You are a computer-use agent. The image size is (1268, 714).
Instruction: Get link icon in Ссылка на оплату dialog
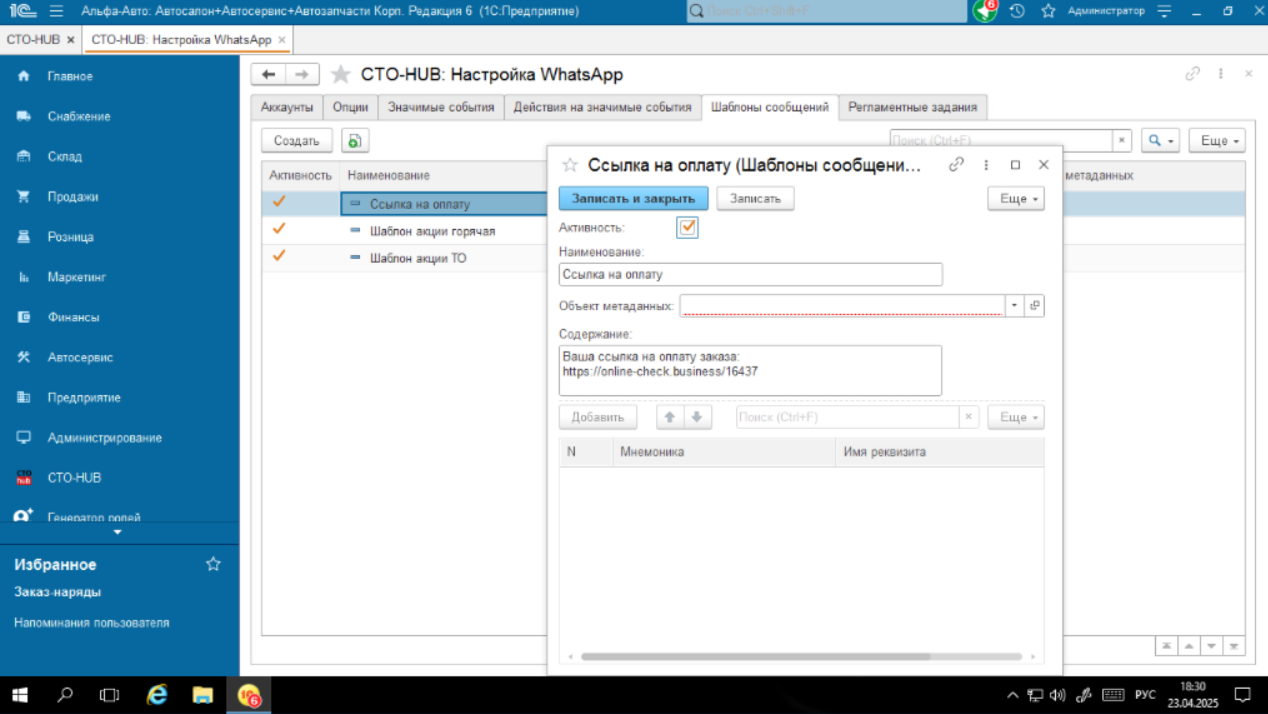(957, 165)
